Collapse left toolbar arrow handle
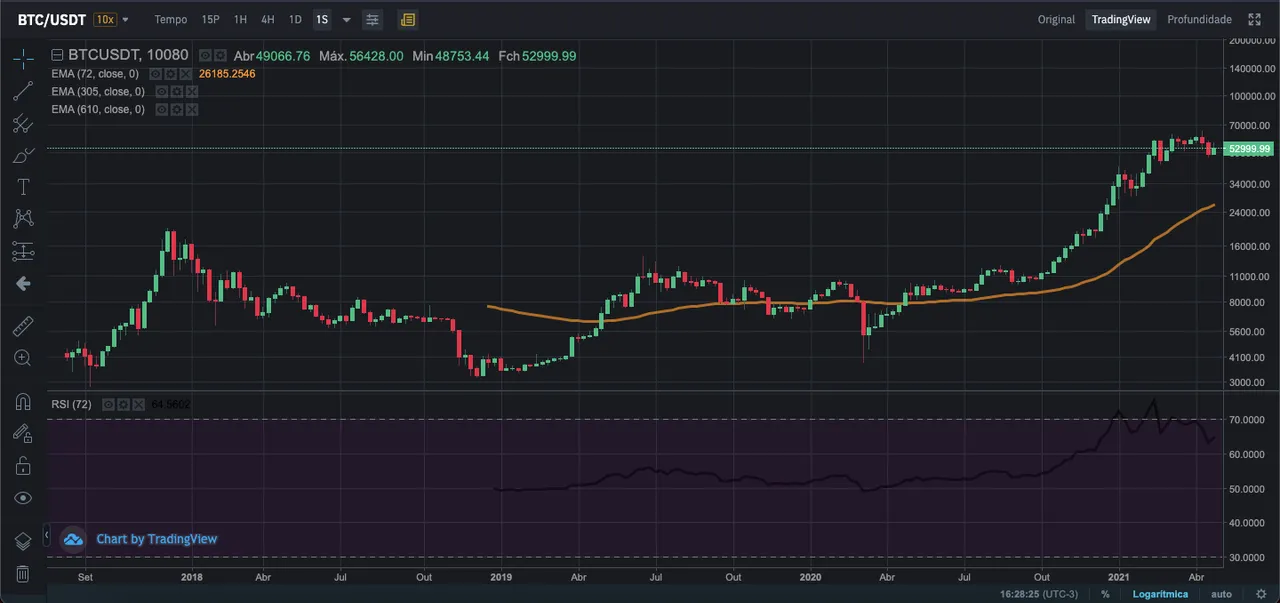1280x603 pixels. tap(45, 535)
